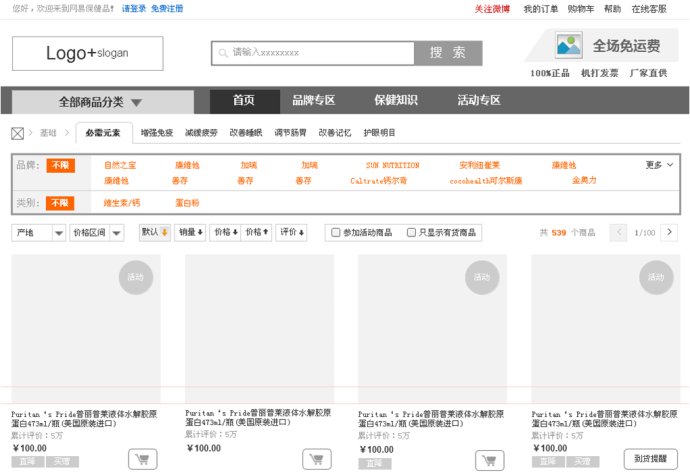Add first product to cart

tap(143, 460)
